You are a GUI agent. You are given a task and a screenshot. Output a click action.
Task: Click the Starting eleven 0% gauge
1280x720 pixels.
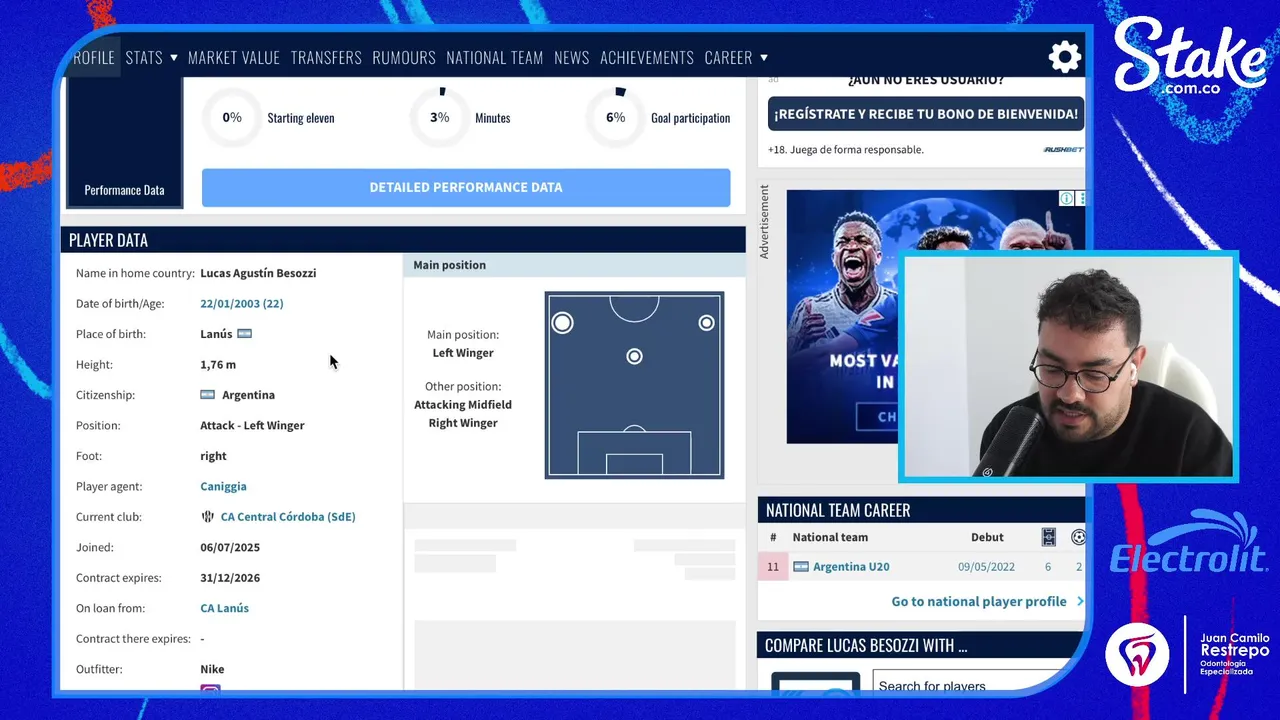[x=232, y=118]
